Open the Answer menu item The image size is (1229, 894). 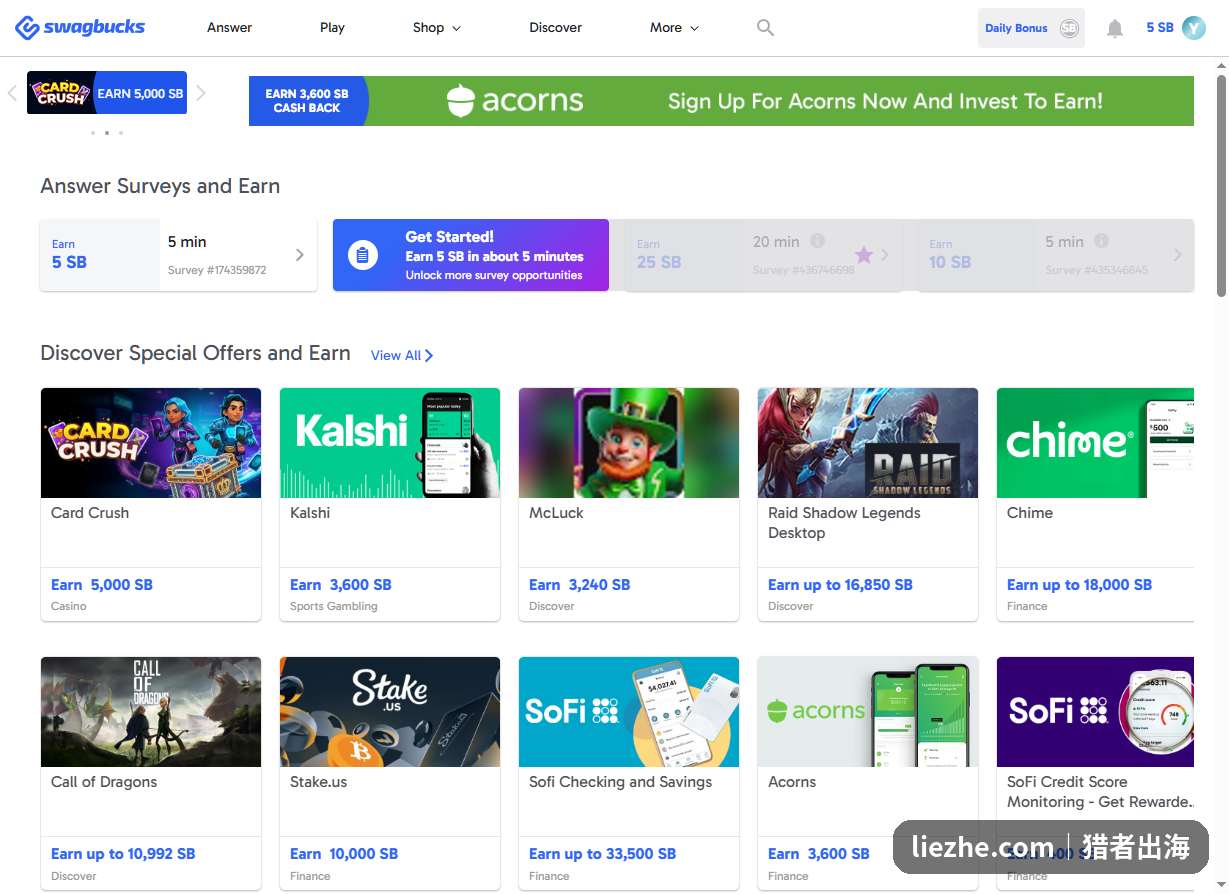click(229, 28)
